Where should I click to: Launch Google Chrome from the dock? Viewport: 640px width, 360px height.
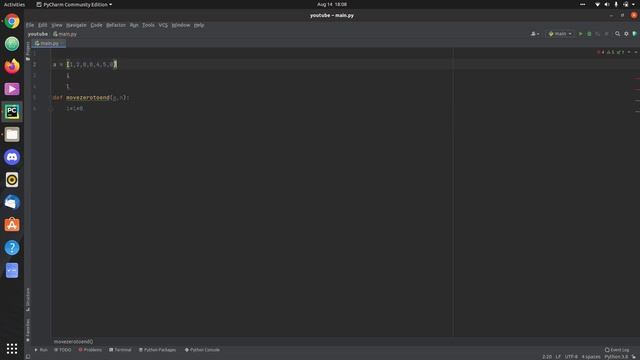12,21
